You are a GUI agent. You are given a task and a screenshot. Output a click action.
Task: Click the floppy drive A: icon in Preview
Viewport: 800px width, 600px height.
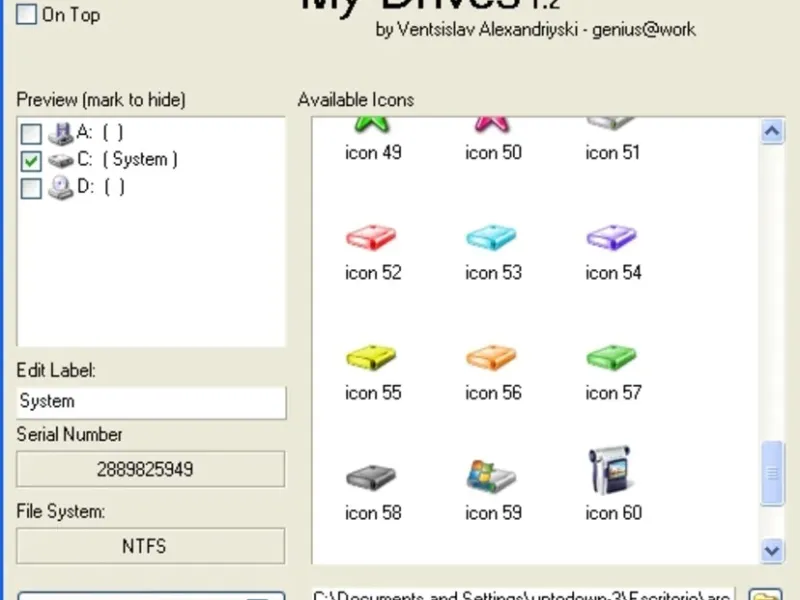(61, 134)
